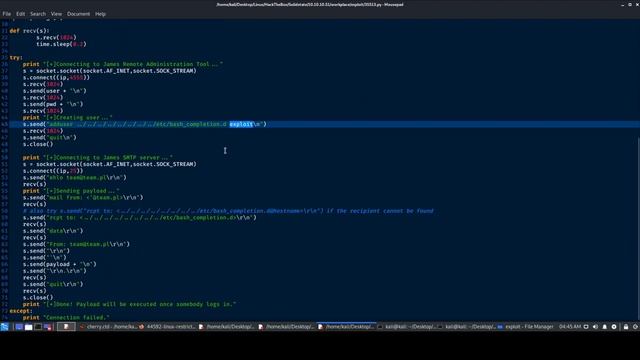Click the print 'Sending payload...' line
The height and width of the screenshot is (360, 640).
point(71,191)
